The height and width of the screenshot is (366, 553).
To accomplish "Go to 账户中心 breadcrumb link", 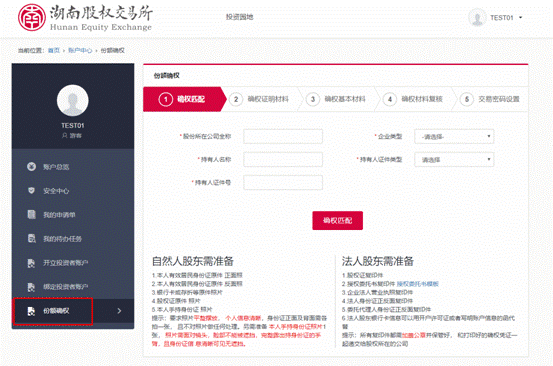I will point(80,50).
